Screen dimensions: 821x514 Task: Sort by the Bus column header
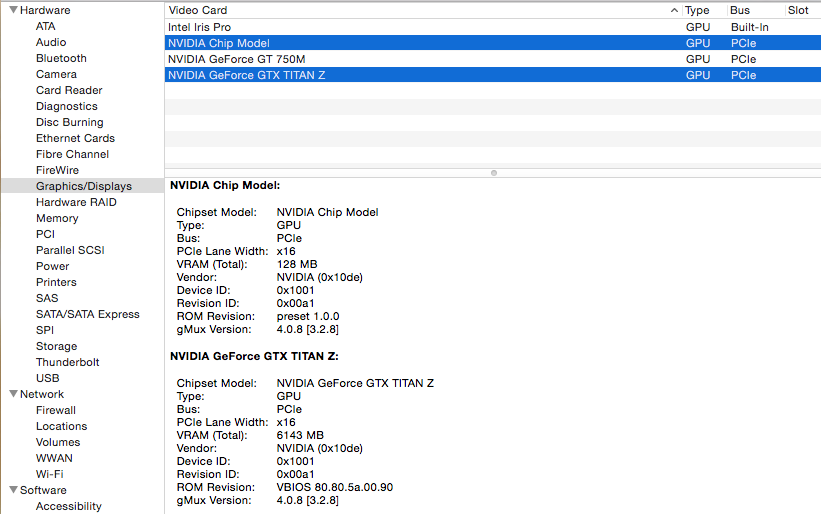click(x=740, y=10)
